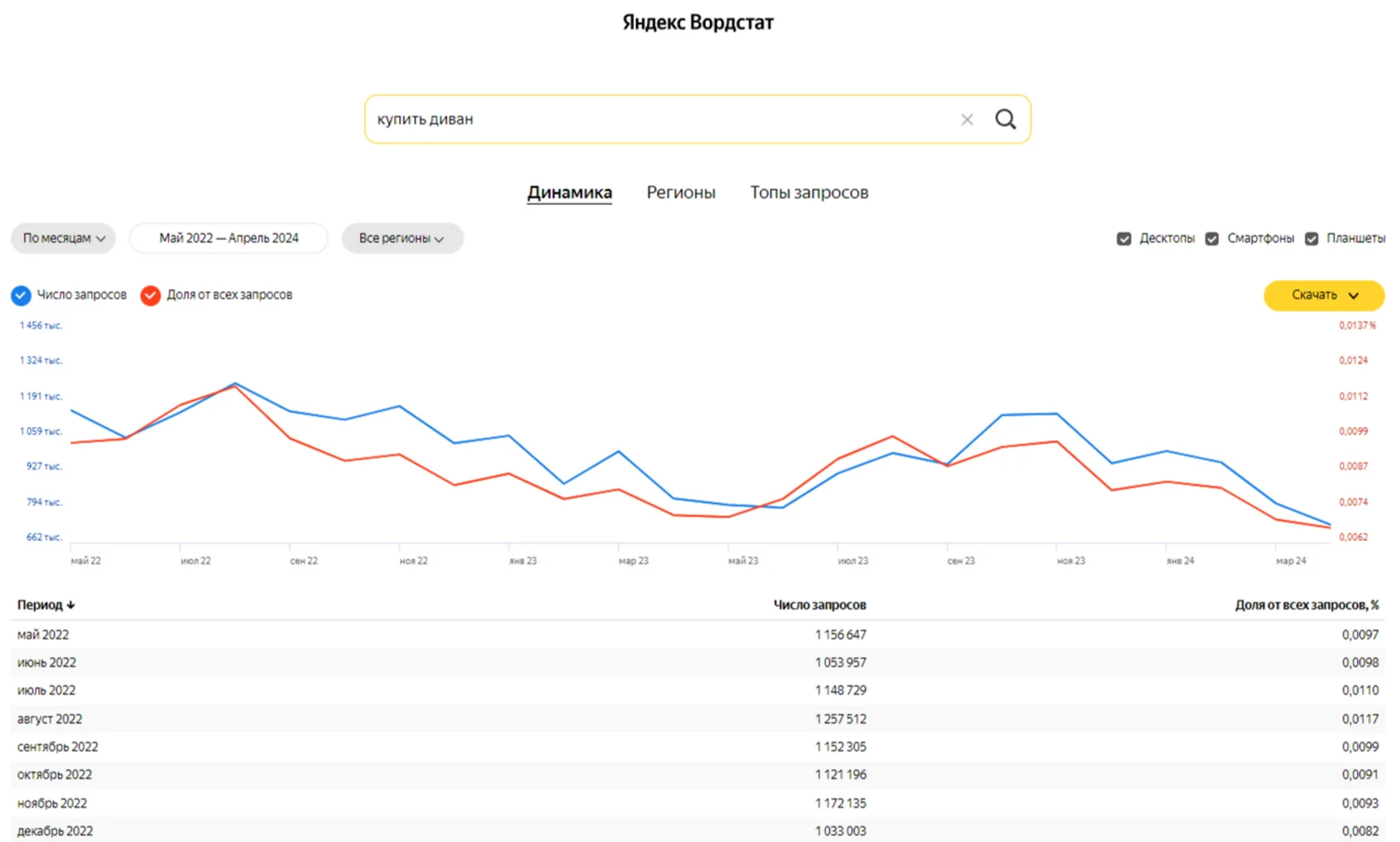This screenshot has height=842, width=1400.
Task: Open the Топы запросов tab
Action: [x=809, y=193]
